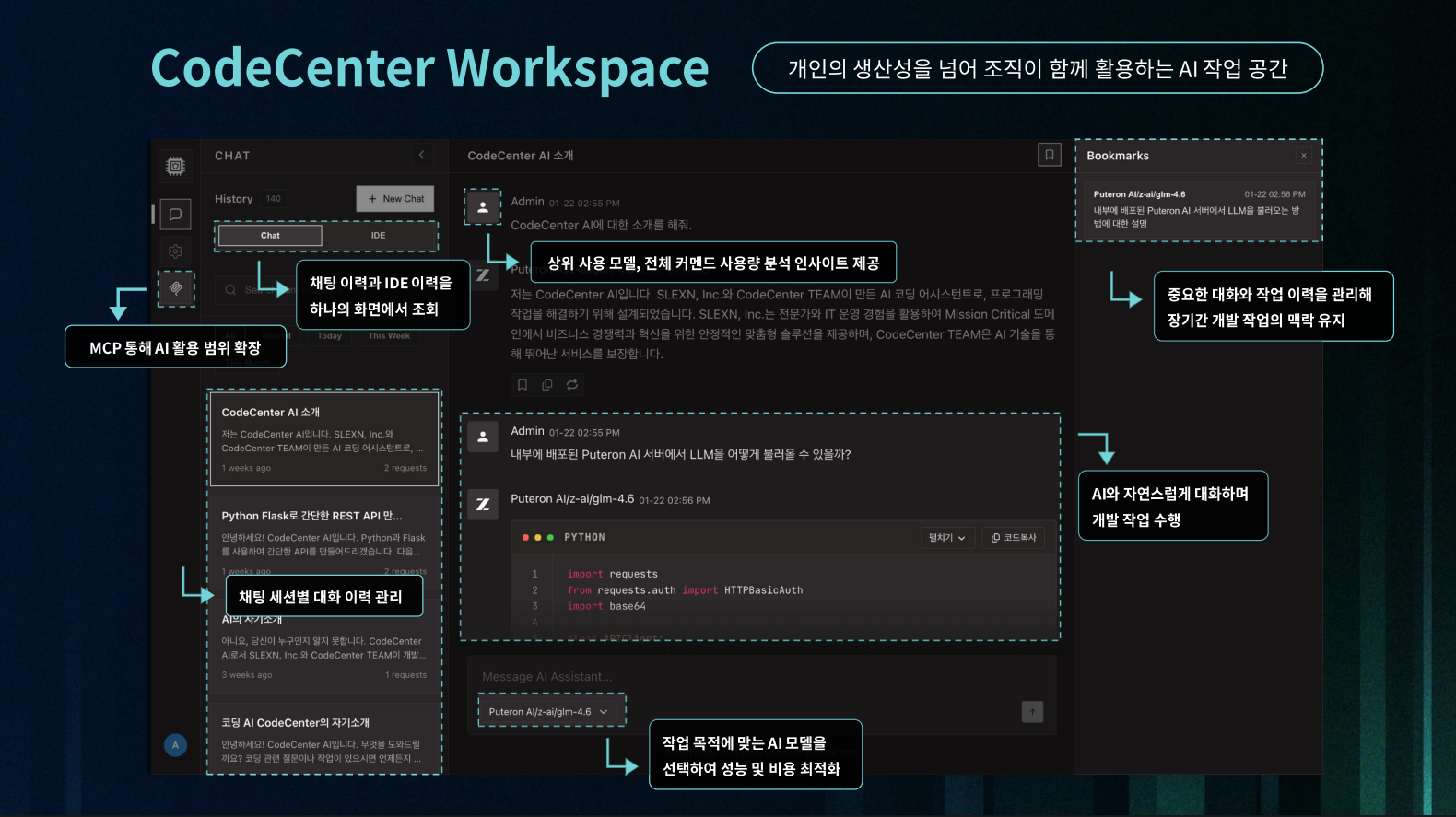
Task: Send the message with the arrow button
Action: pos(1032,712)
